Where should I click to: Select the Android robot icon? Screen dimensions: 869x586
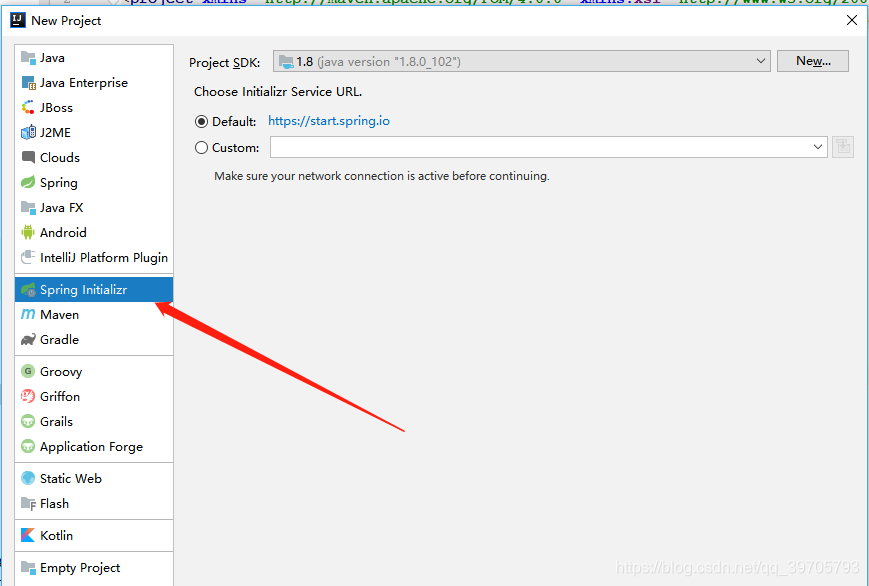tap(28, 232)
